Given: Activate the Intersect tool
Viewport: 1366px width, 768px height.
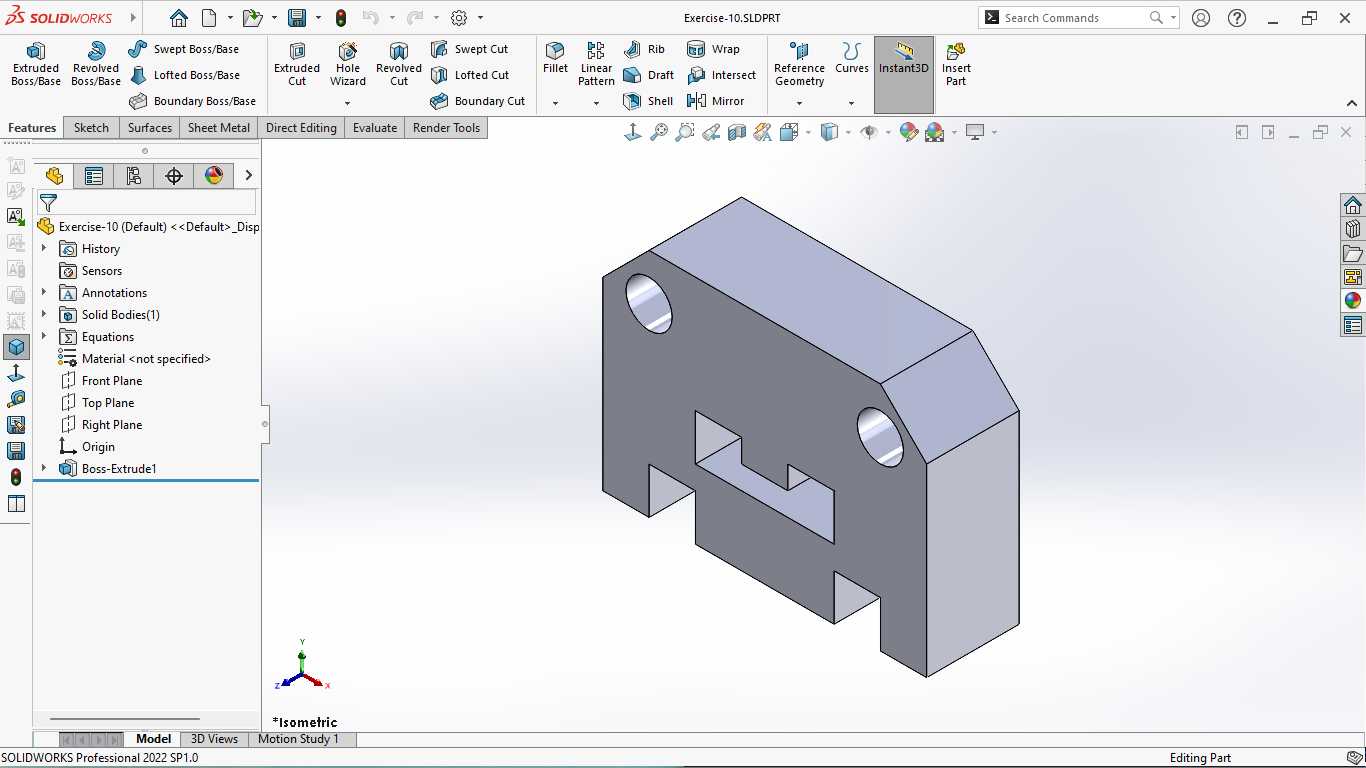Looking at the screenshot, I should [721, 75].
